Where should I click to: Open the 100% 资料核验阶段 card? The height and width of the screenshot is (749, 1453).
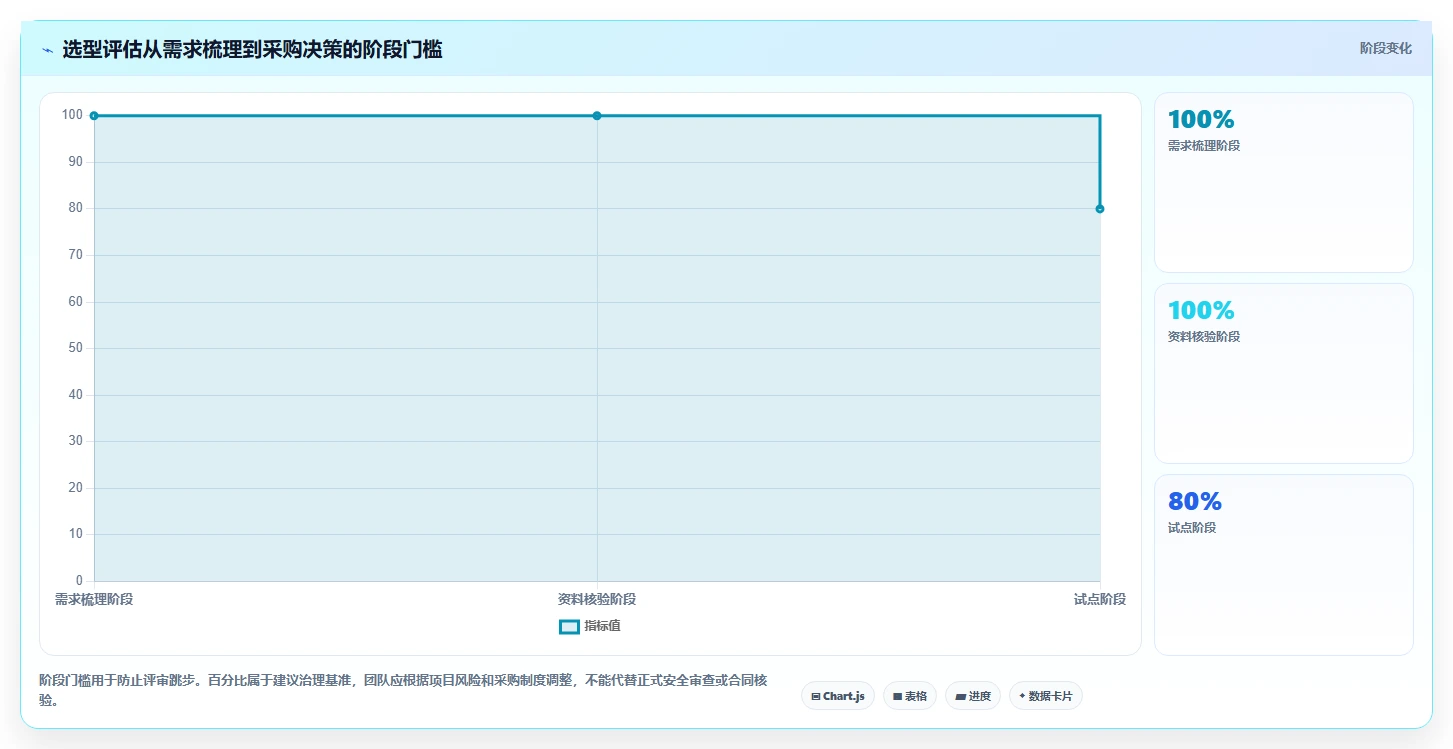point(1284,374)
